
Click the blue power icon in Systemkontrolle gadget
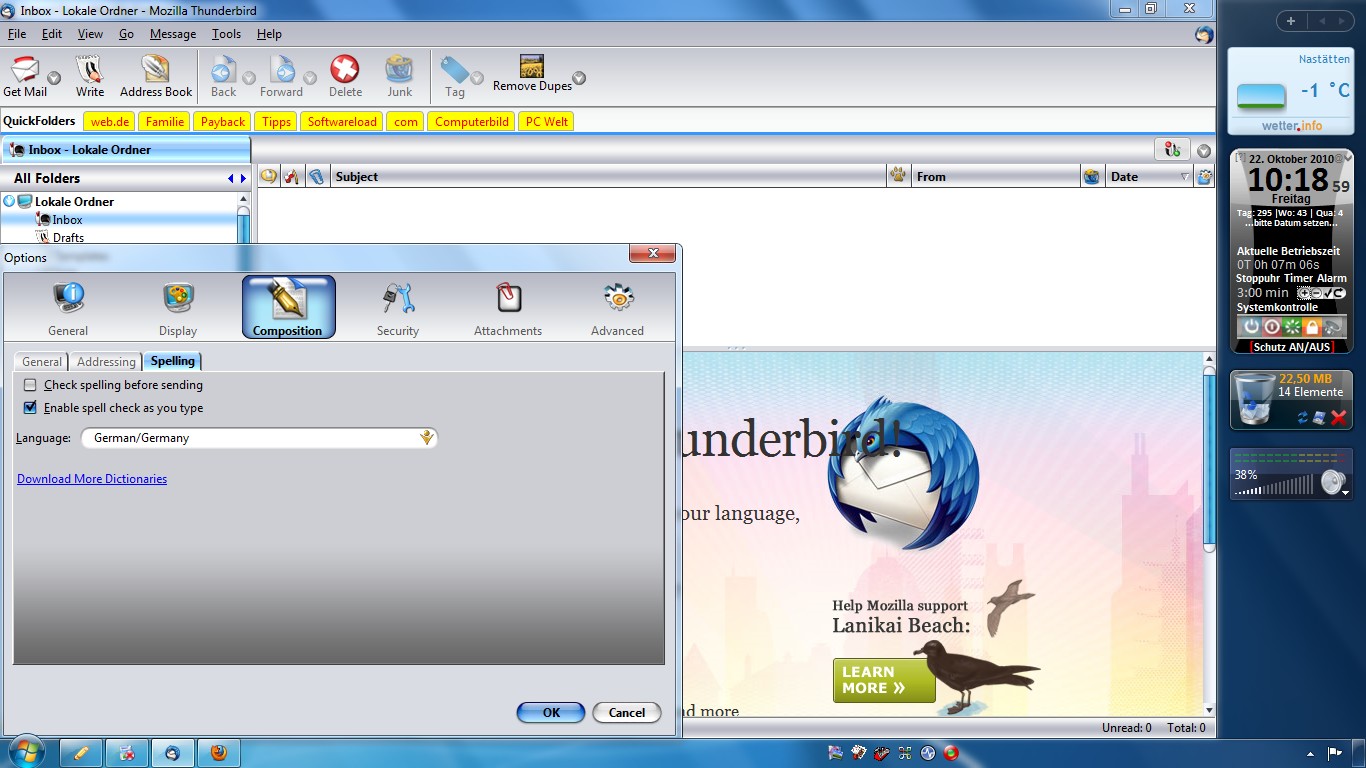1250,327
